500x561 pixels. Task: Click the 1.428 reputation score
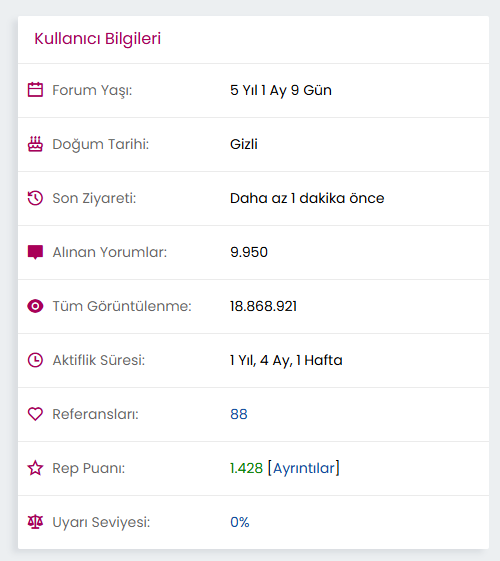[246, 468]
